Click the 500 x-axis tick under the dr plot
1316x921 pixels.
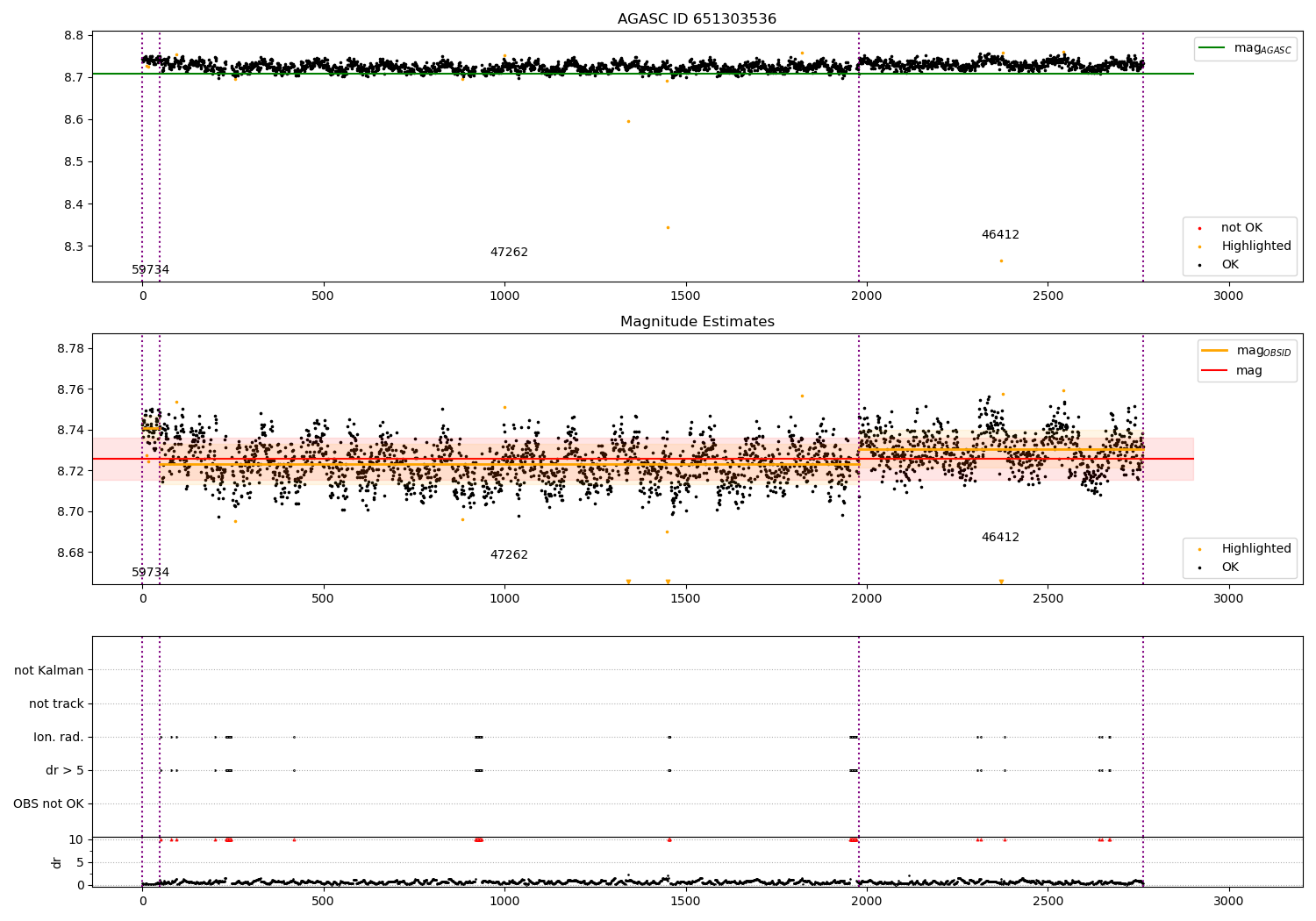pos(323,902)
